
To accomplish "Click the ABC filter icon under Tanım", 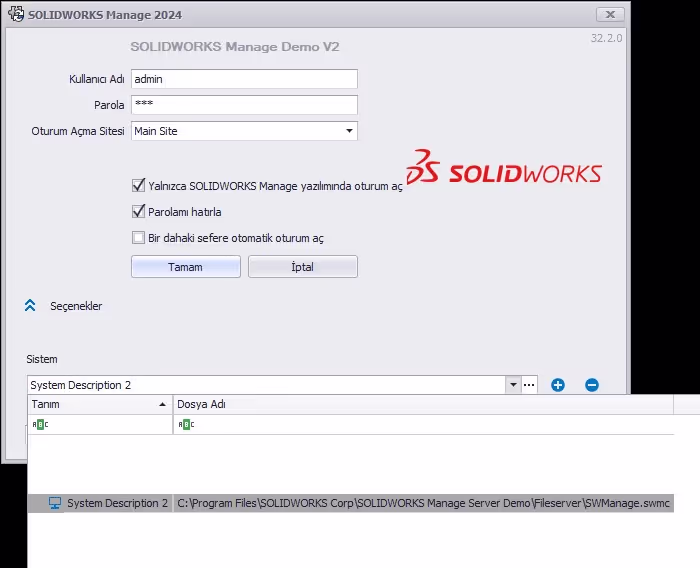I will 40,424.
